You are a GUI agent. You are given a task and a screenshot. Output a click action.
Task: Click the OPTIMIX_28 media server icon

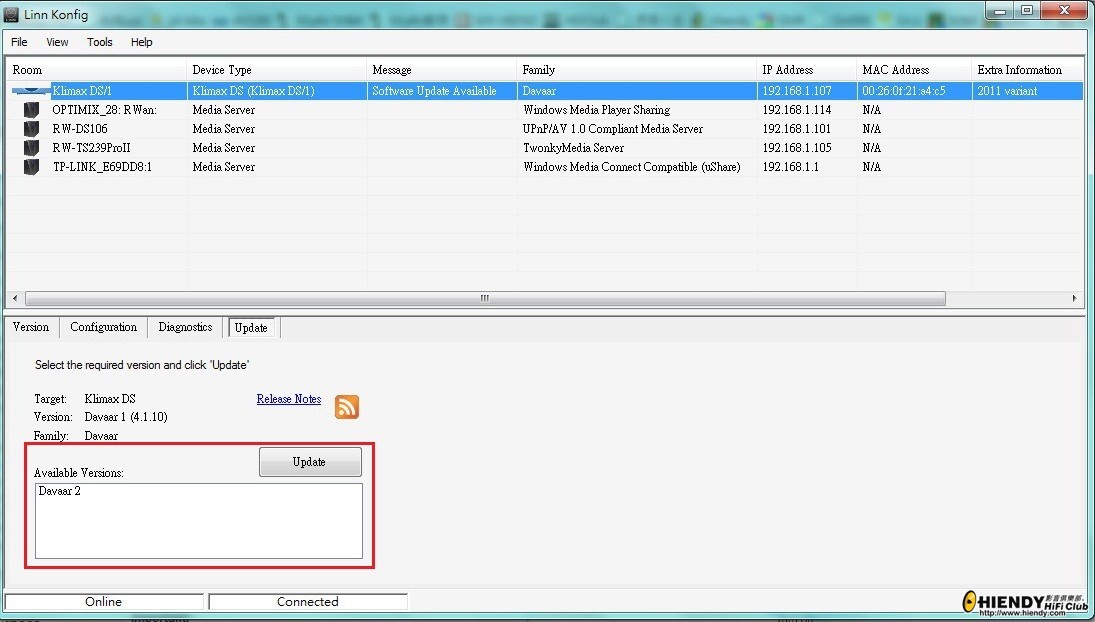pyautogui.click(x=31, y=110)
